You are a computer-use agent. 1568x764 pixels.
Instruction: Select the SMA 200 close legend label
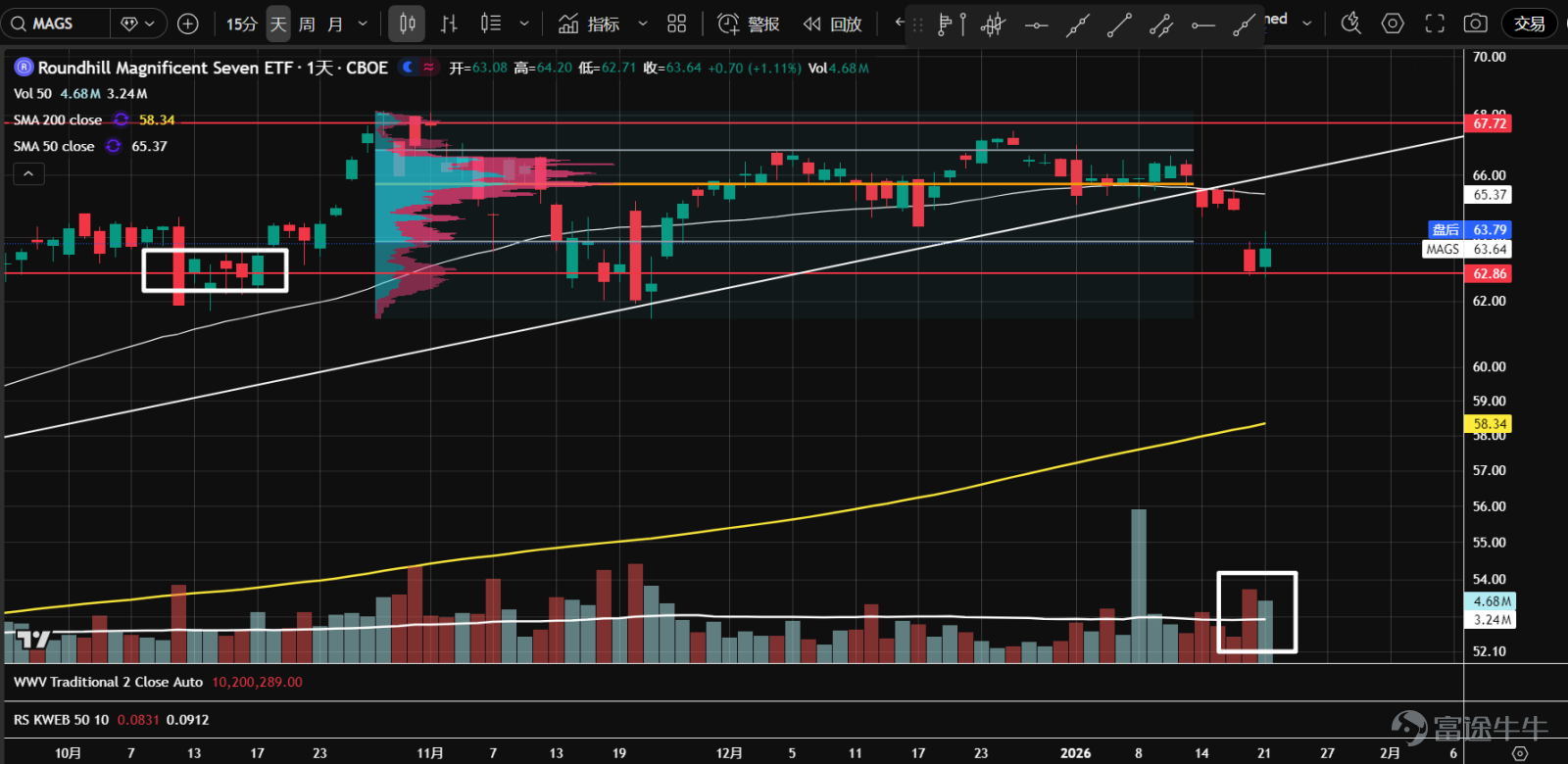tap(58, 119)
